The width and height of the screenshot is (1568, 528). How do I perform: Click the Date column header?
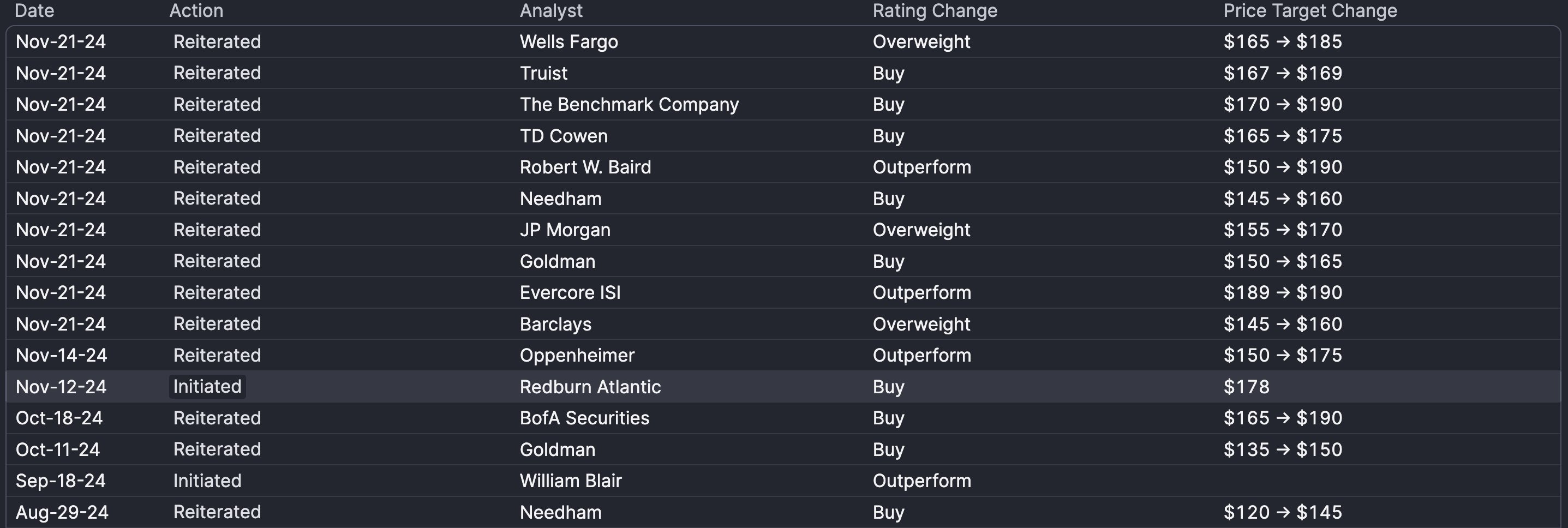pos(34,11)
